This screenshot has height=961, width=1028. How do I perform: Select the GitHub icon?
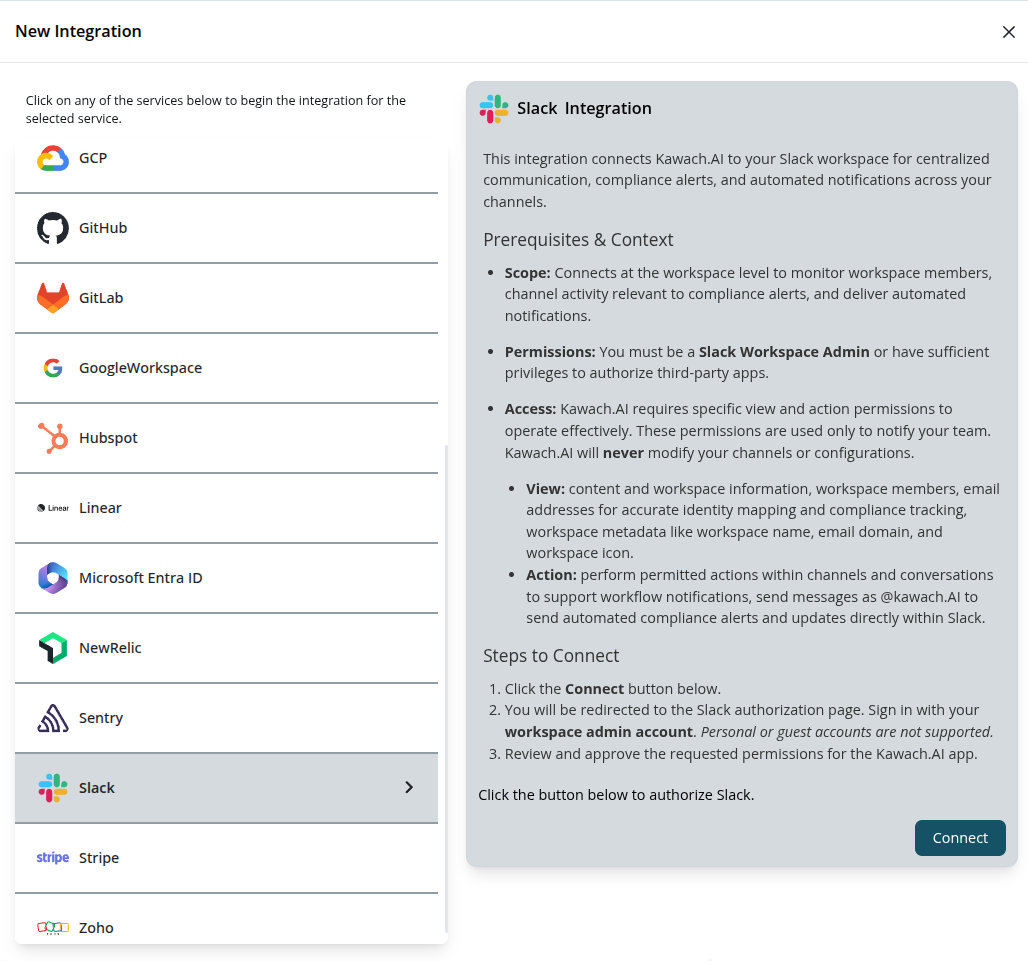click(52, 227)
